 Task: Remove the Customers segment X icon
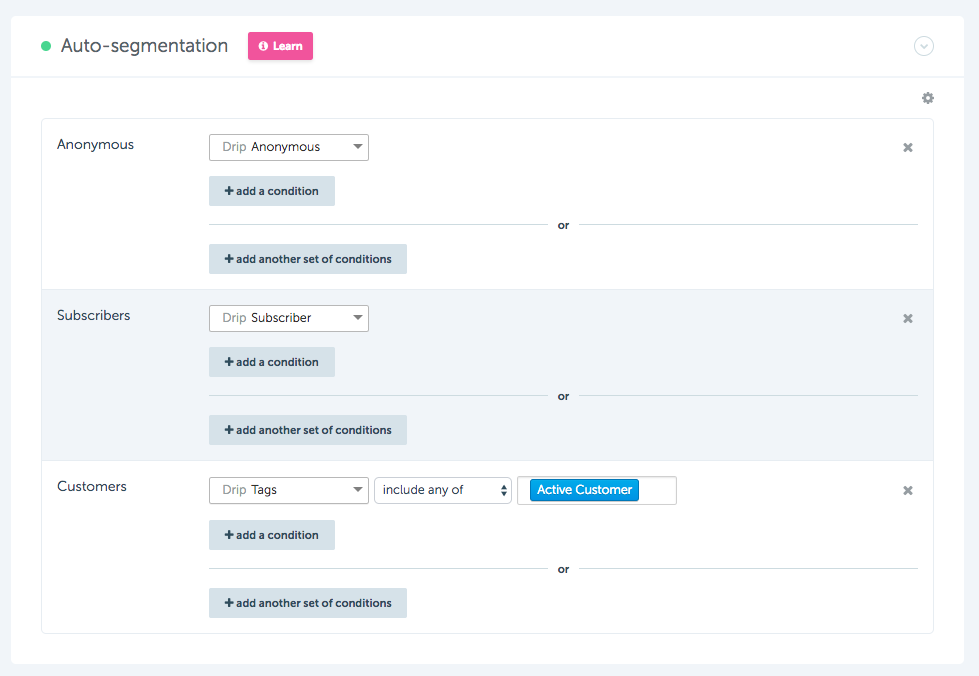click(908, 491)
